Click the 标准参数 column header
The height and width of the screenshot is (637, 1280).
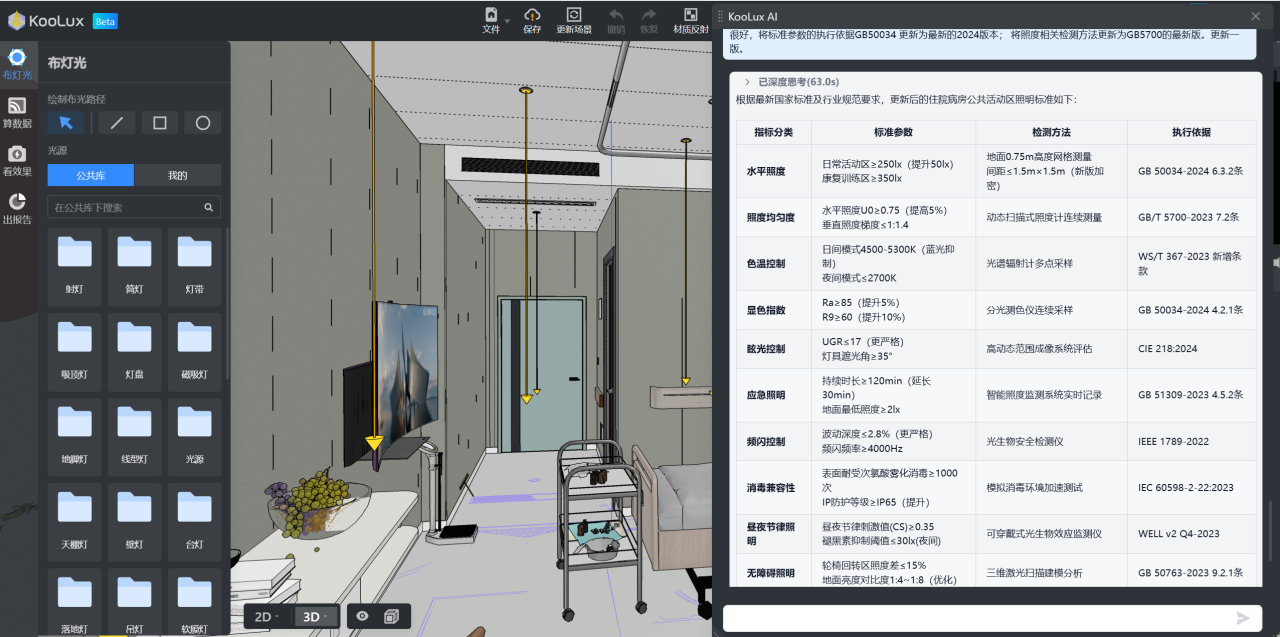click(893, 132)
